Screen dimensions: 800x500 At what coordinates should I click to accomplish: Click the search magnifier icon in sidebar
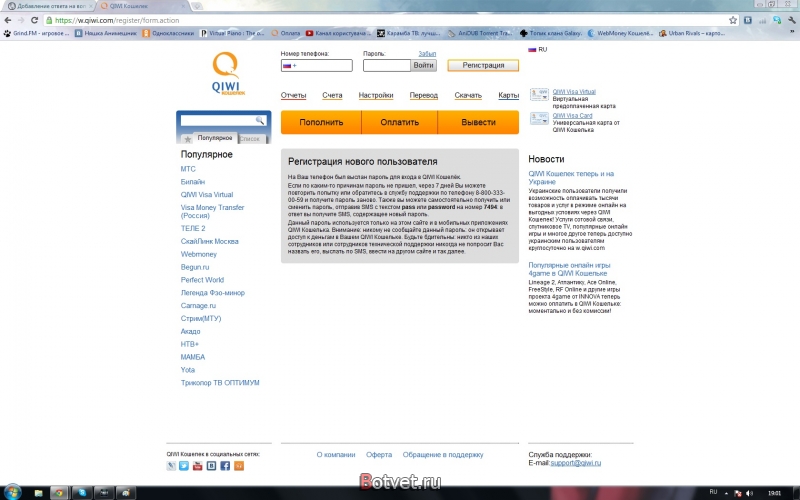click(x=260, y=120)
